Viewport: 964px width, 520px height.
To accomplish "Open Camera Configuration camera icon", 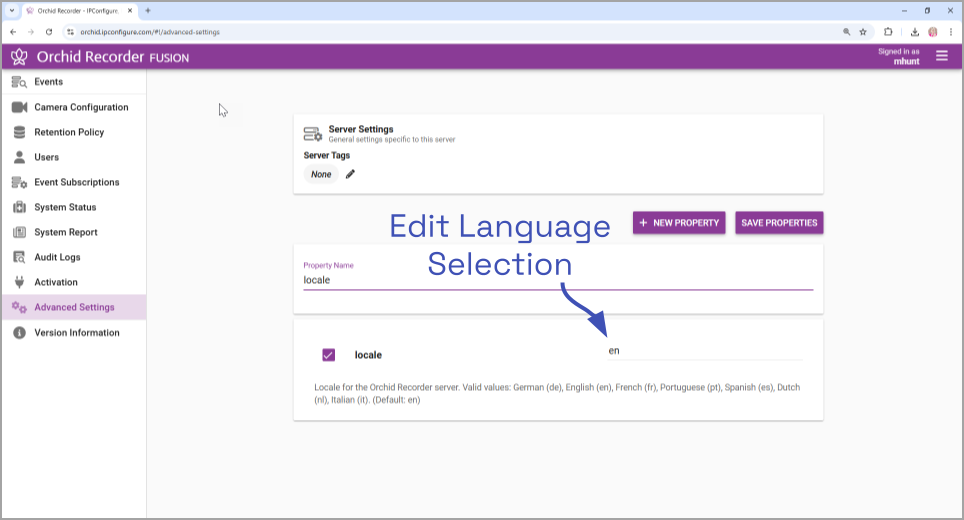I will [x=19, y=107].
